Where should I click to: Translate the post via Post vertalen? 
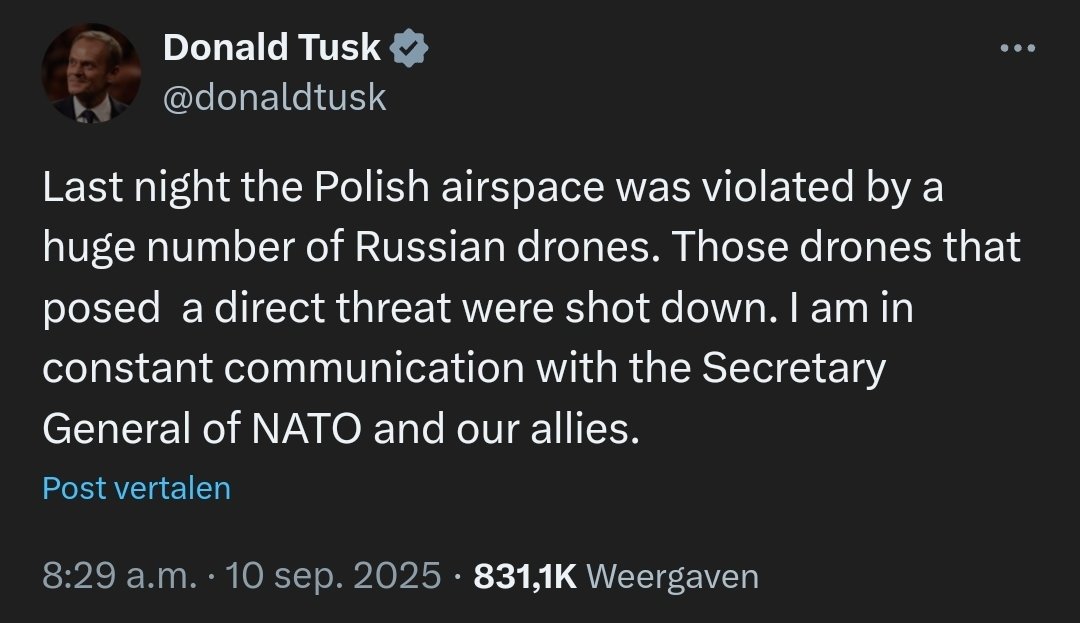point(136,488)
